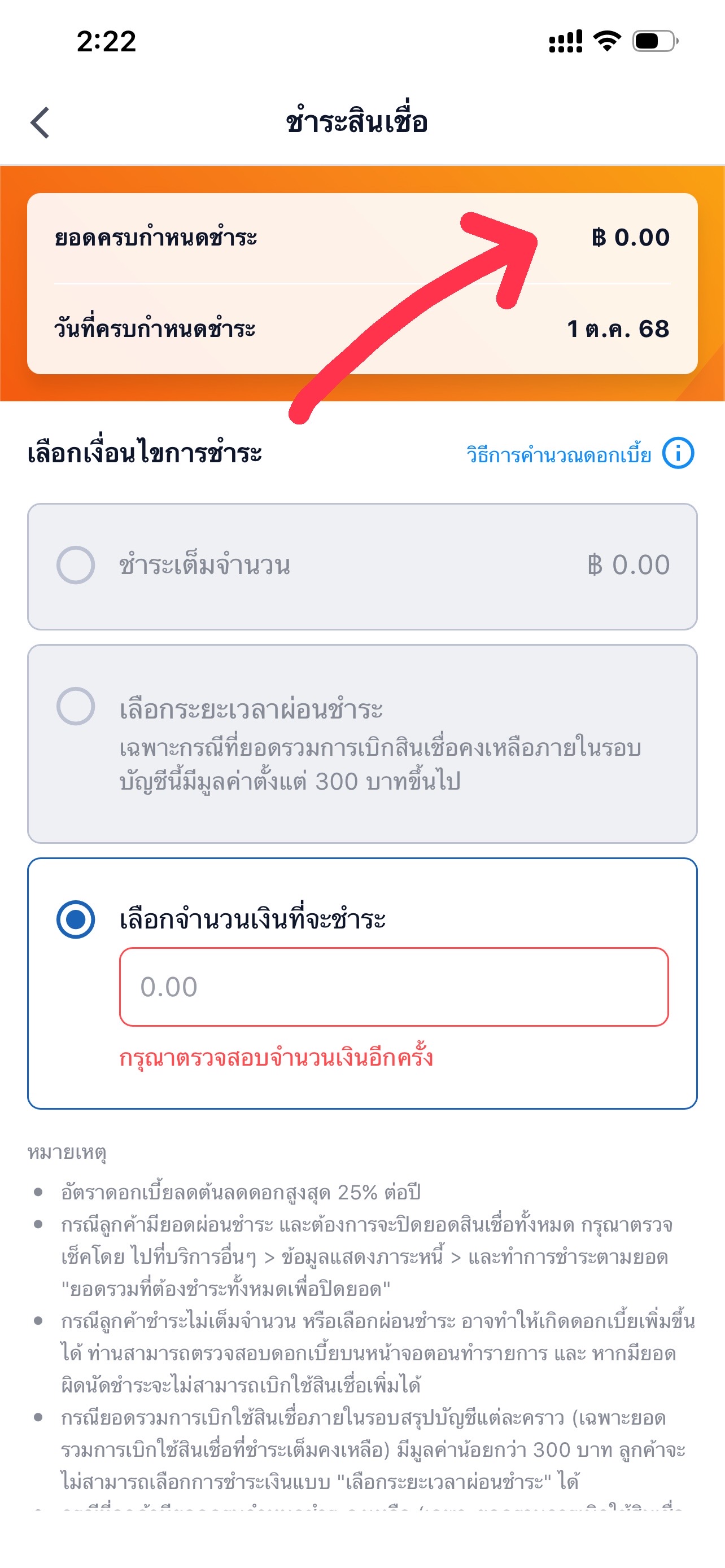Viewport: 725px width, 1568px height.
Task: Click the payment amount input field
Action: 394,987
